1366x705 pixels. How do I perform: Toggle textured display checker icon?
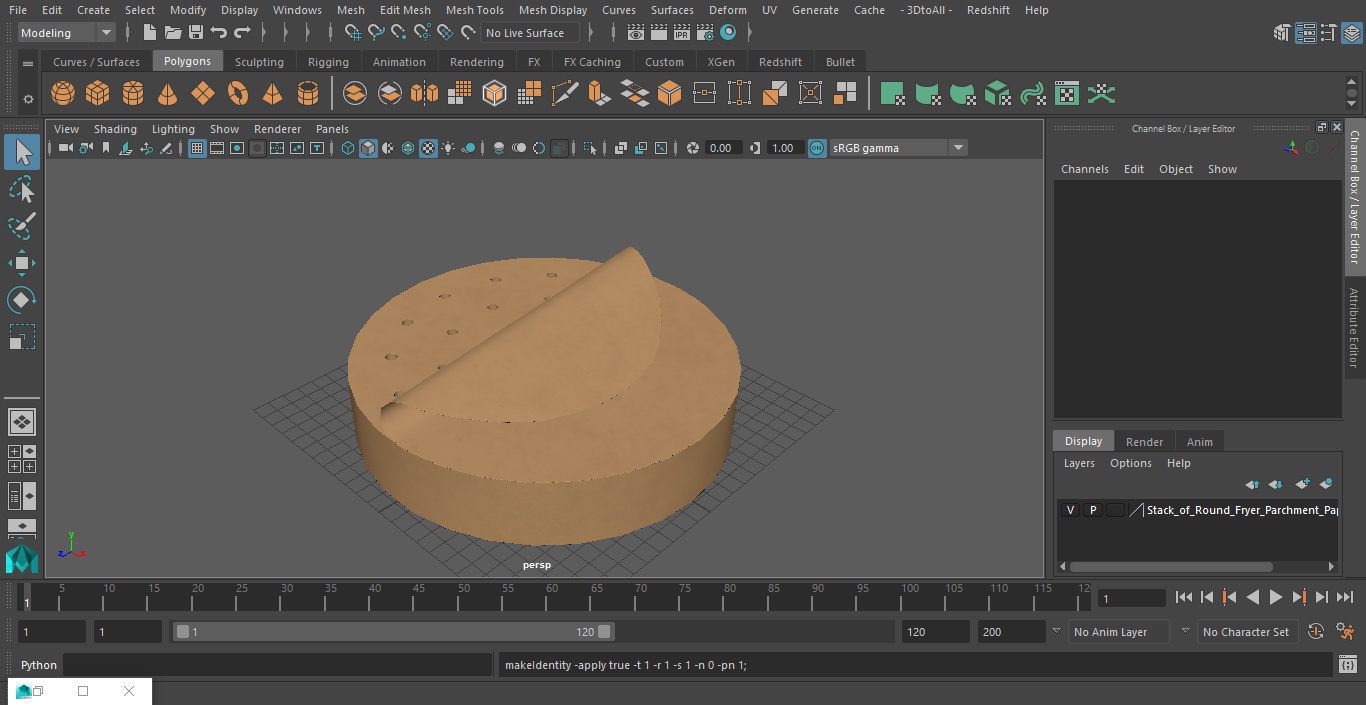click(428, 148)
